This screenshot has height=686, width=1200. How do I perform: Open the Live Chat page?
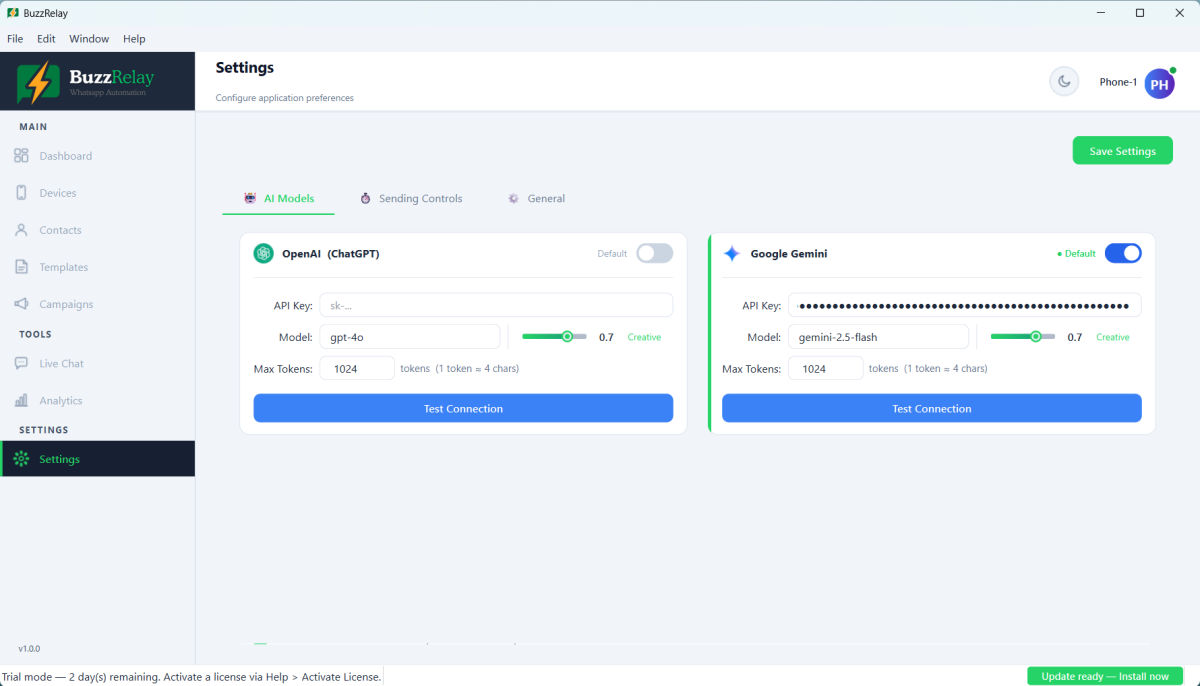[98, 363]
